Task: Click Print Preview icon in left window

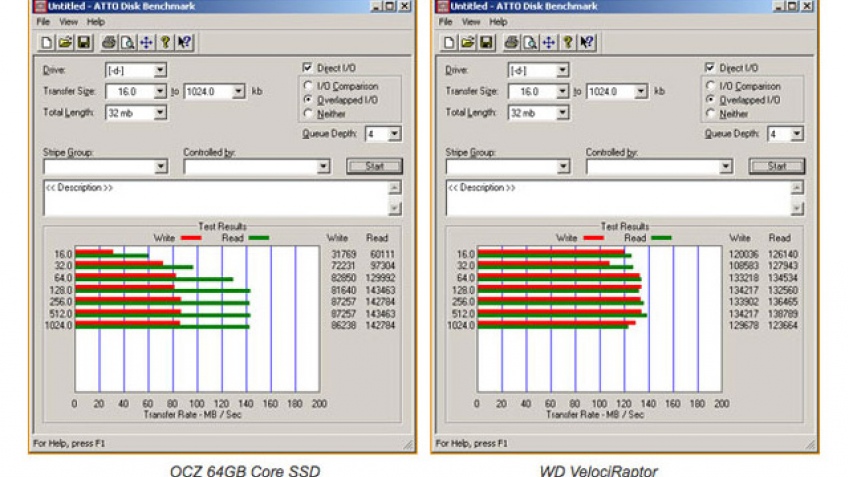Action: point(128,42)
